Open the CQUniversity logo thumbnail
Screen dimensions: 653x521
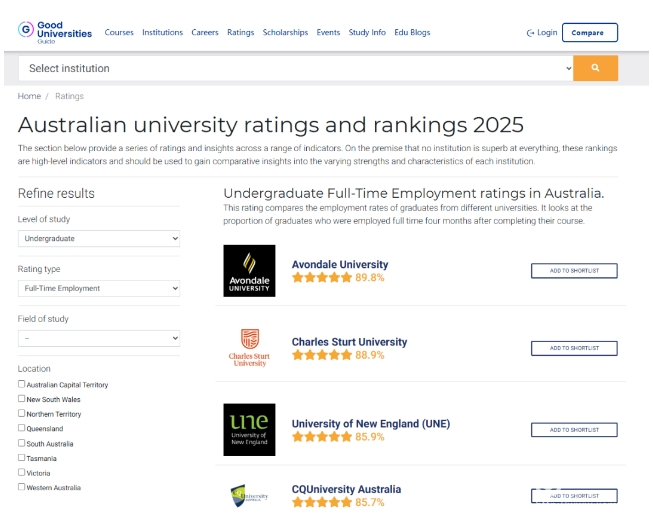point(249,496)
